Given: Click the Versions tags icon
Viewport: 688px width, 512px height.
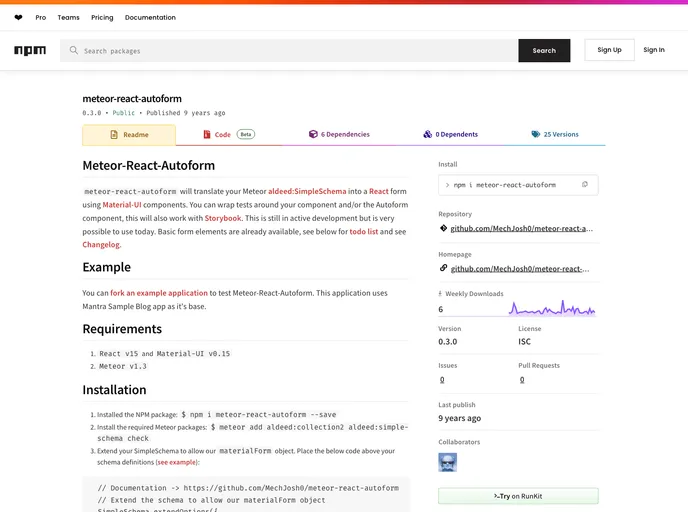Looking at the screenshot, I should [x=536, y=134].
